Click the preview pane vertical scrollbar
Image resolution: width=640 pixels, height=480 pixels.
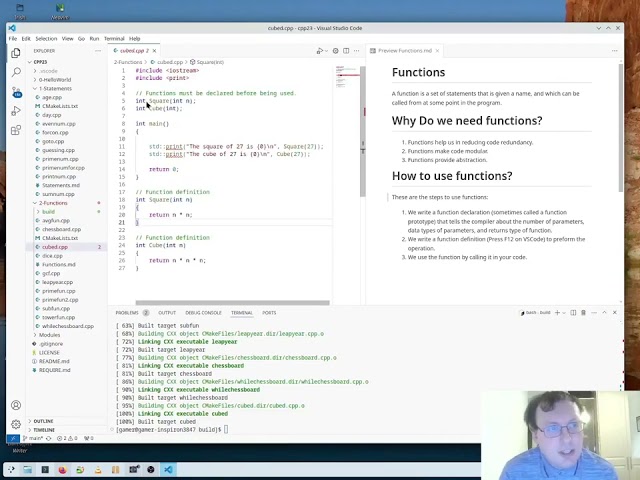[621, 127]
